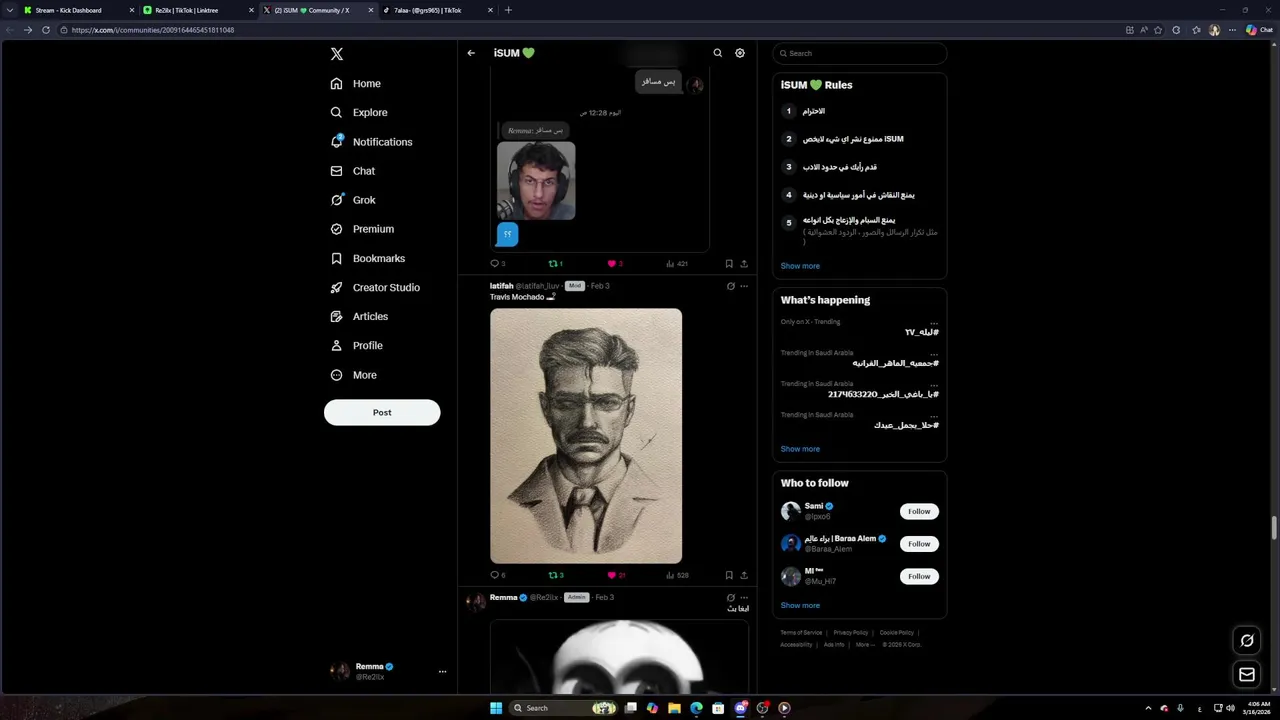The image size is (1280, 720).
Task: Follow the user @Mu_Hi7
Action: (x=919, y=576)
